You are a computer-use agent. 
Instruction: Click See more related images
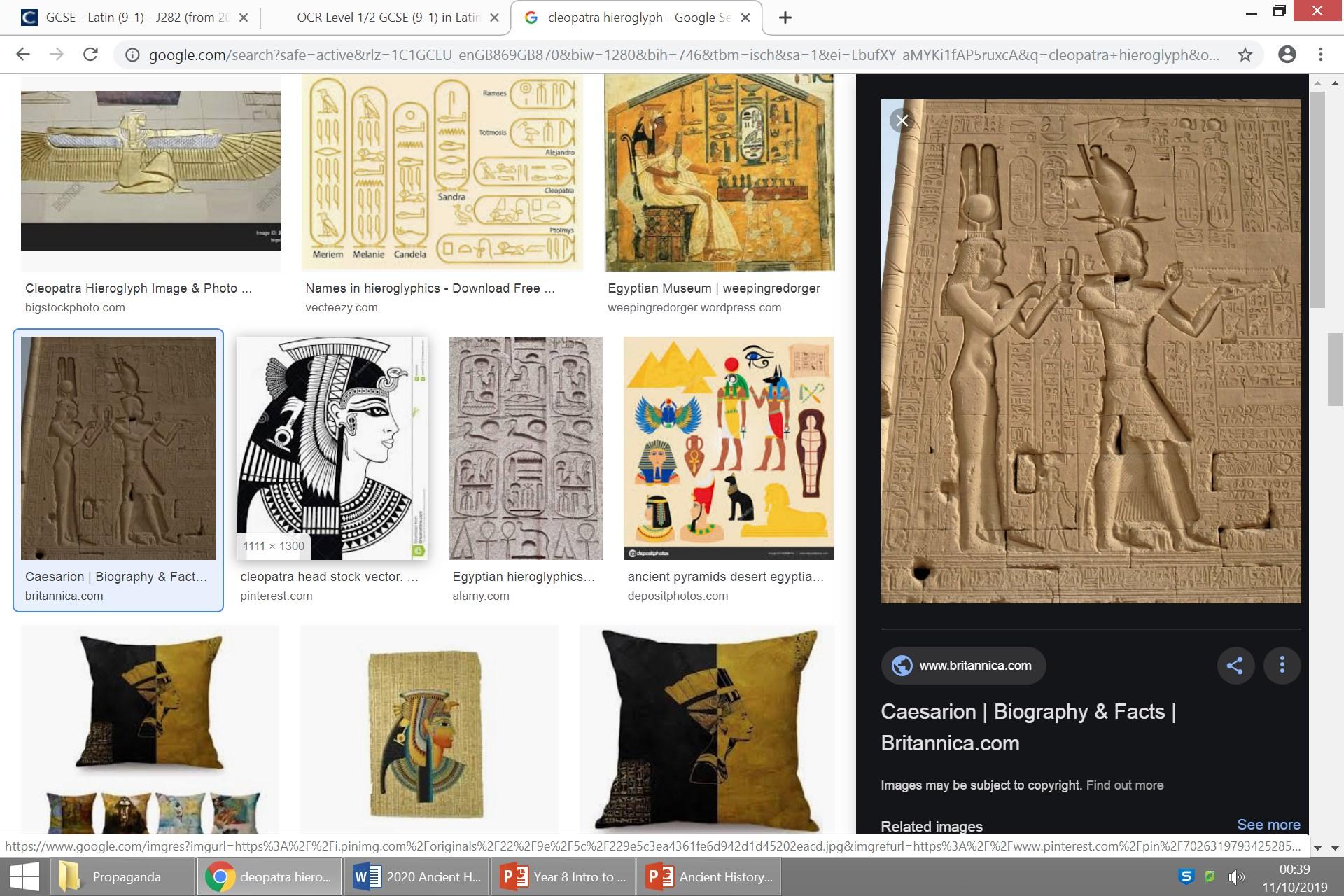(1268, 825)
